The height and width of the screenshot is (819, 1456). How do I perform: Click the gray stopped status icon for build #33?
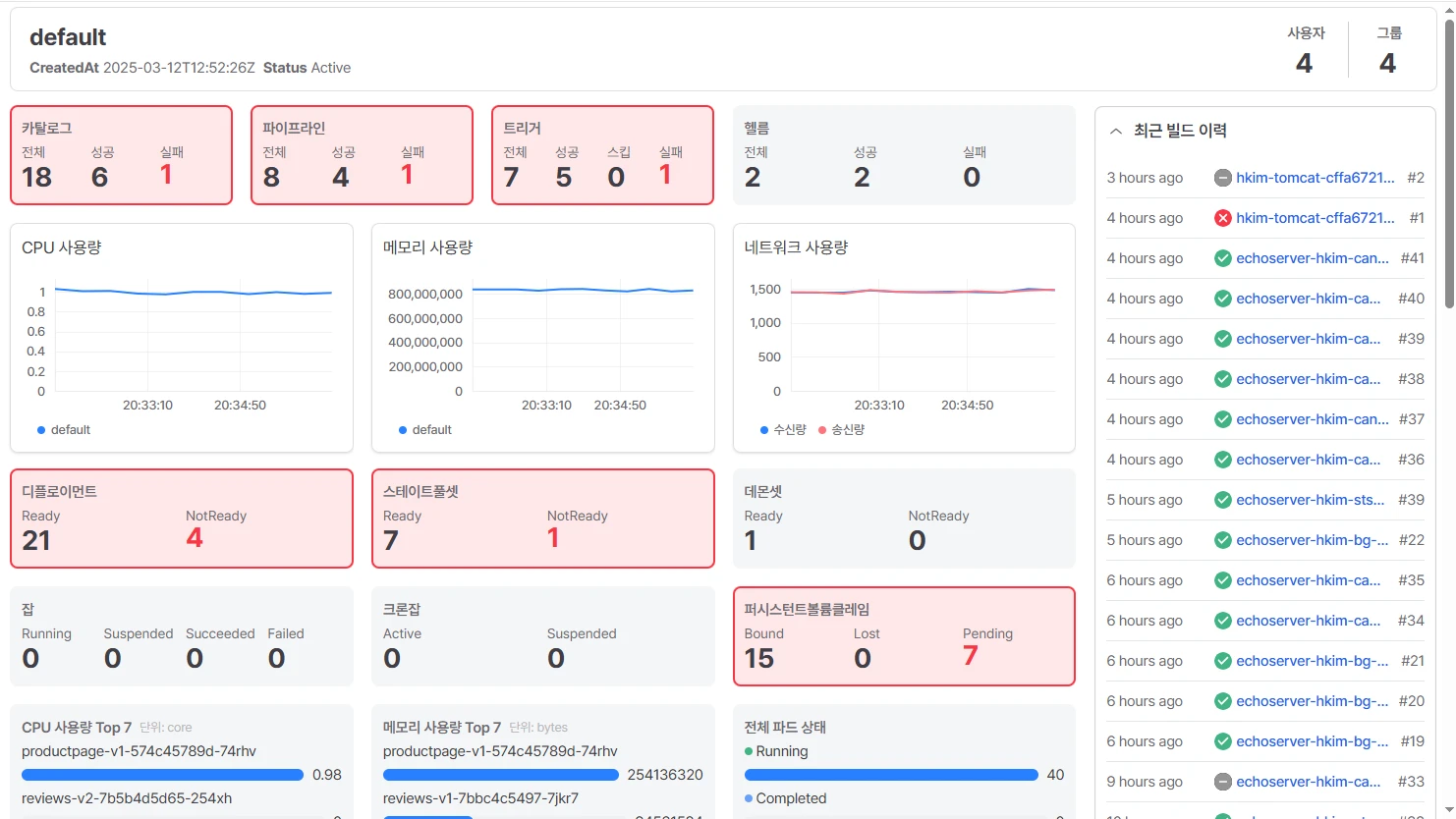click(x=1223, y=782)
